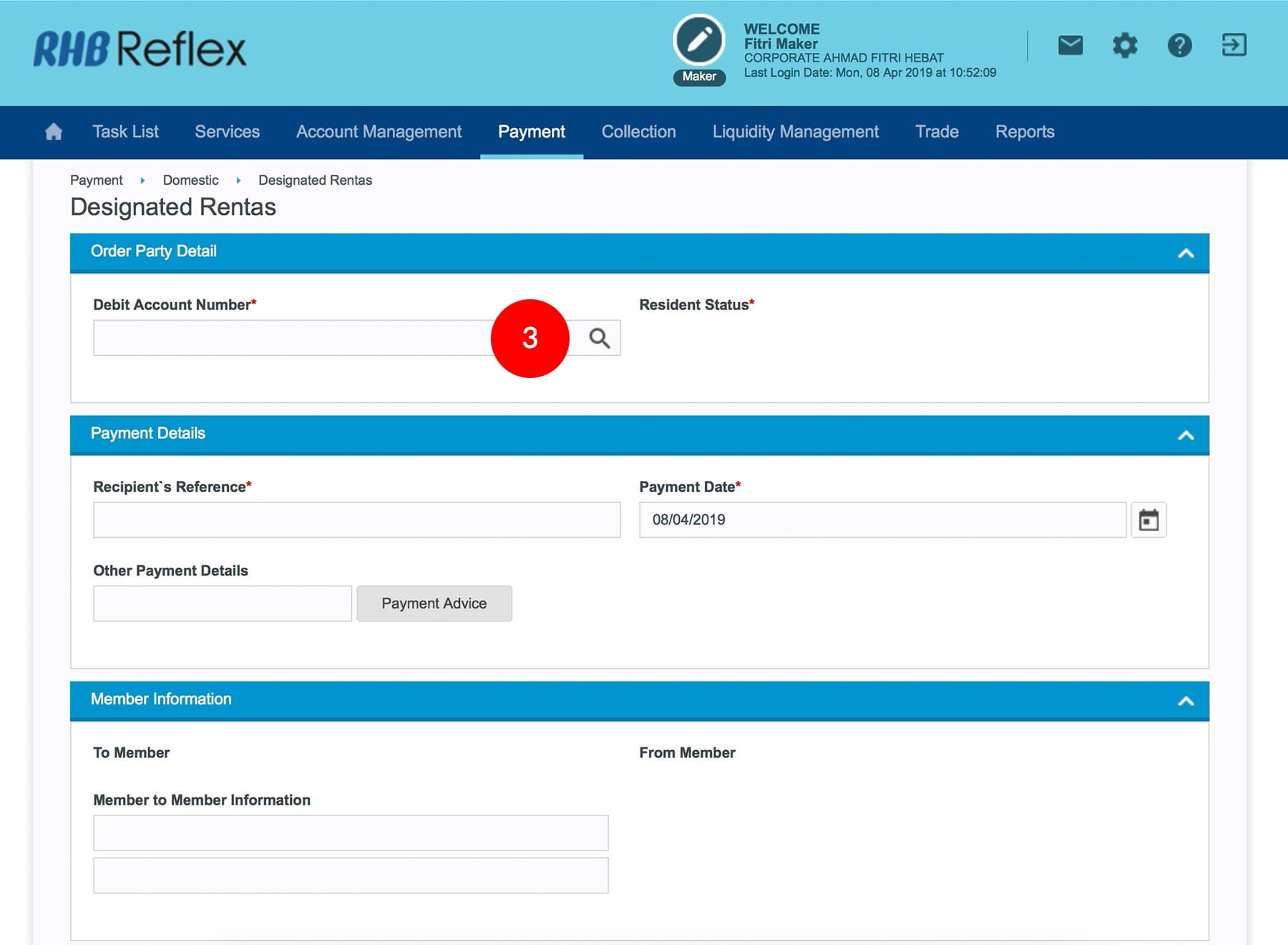The image size is (1288, 945).
Task: Click the logout icon in header
Action: pos(1234,45)
